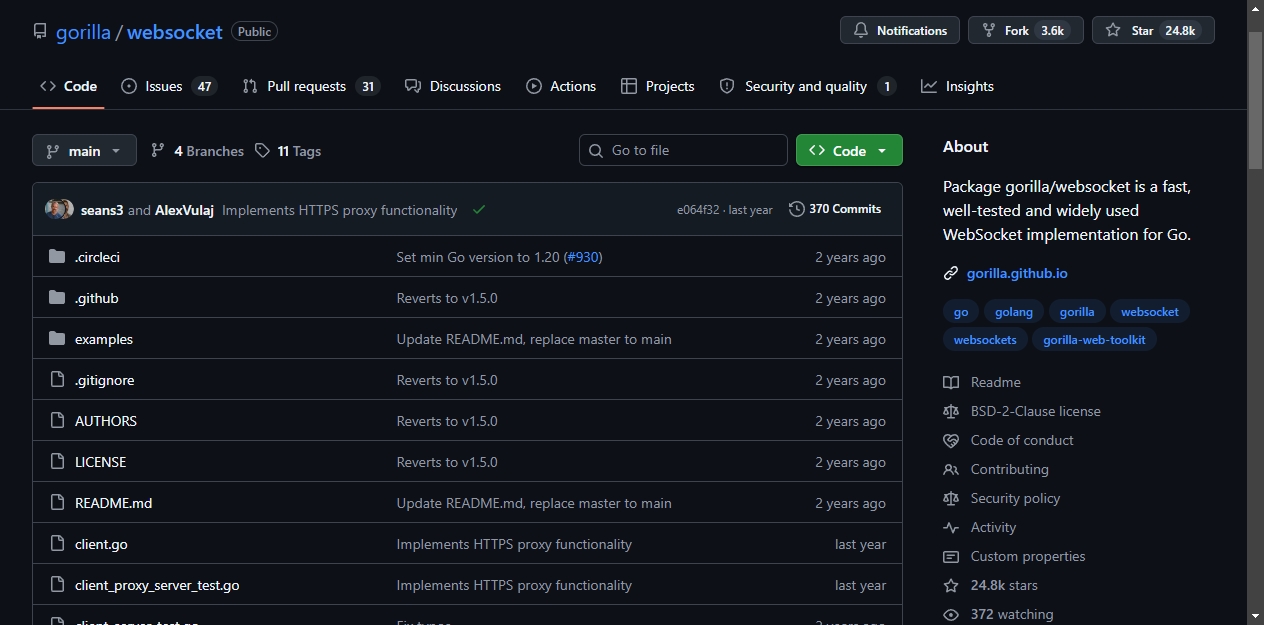
Task: Open the Code of conduct link
Action: 1008,440
